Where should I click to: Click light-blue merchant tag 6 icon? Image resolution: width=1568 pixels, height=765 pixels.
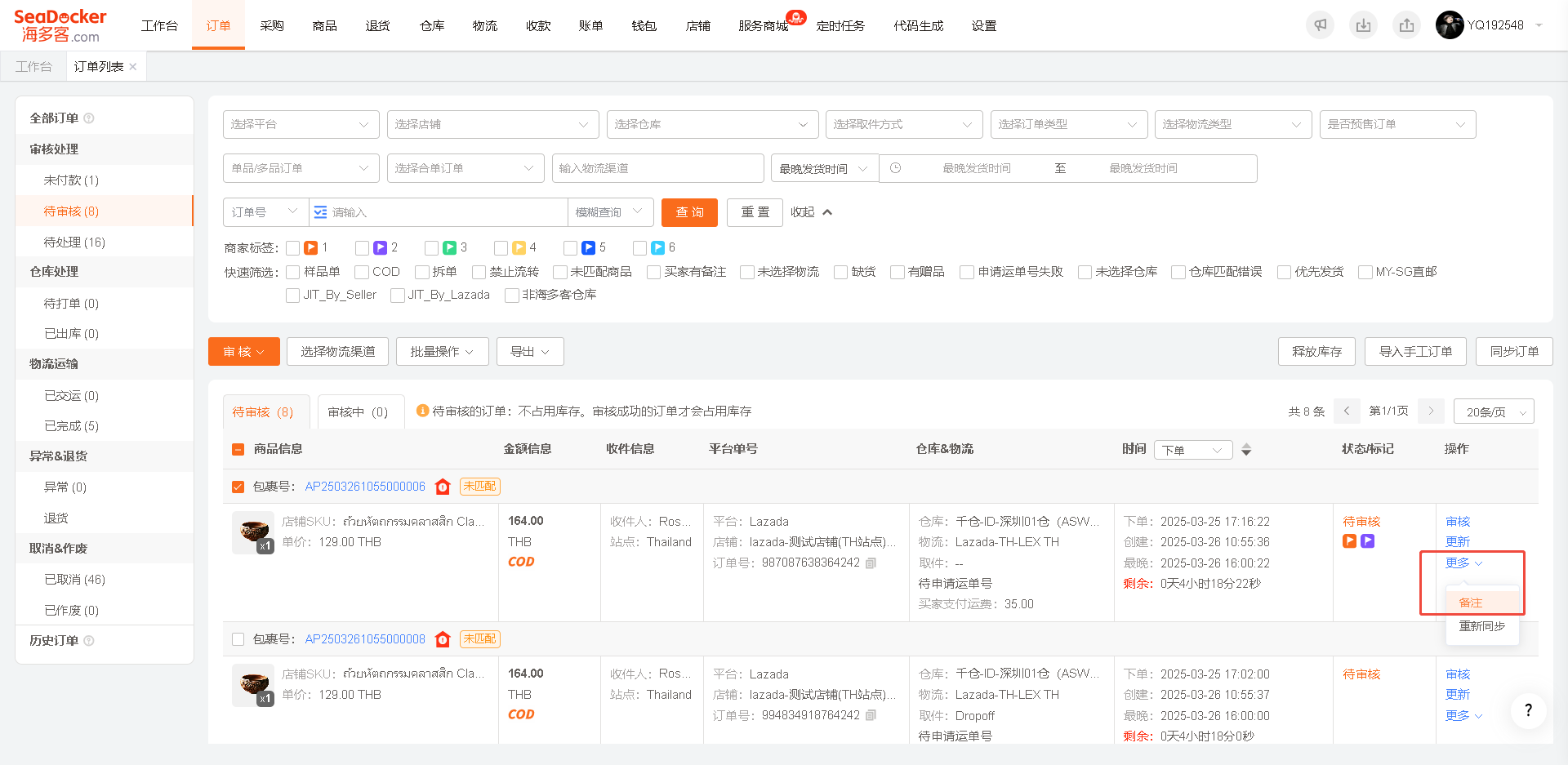tap(657, 247)
